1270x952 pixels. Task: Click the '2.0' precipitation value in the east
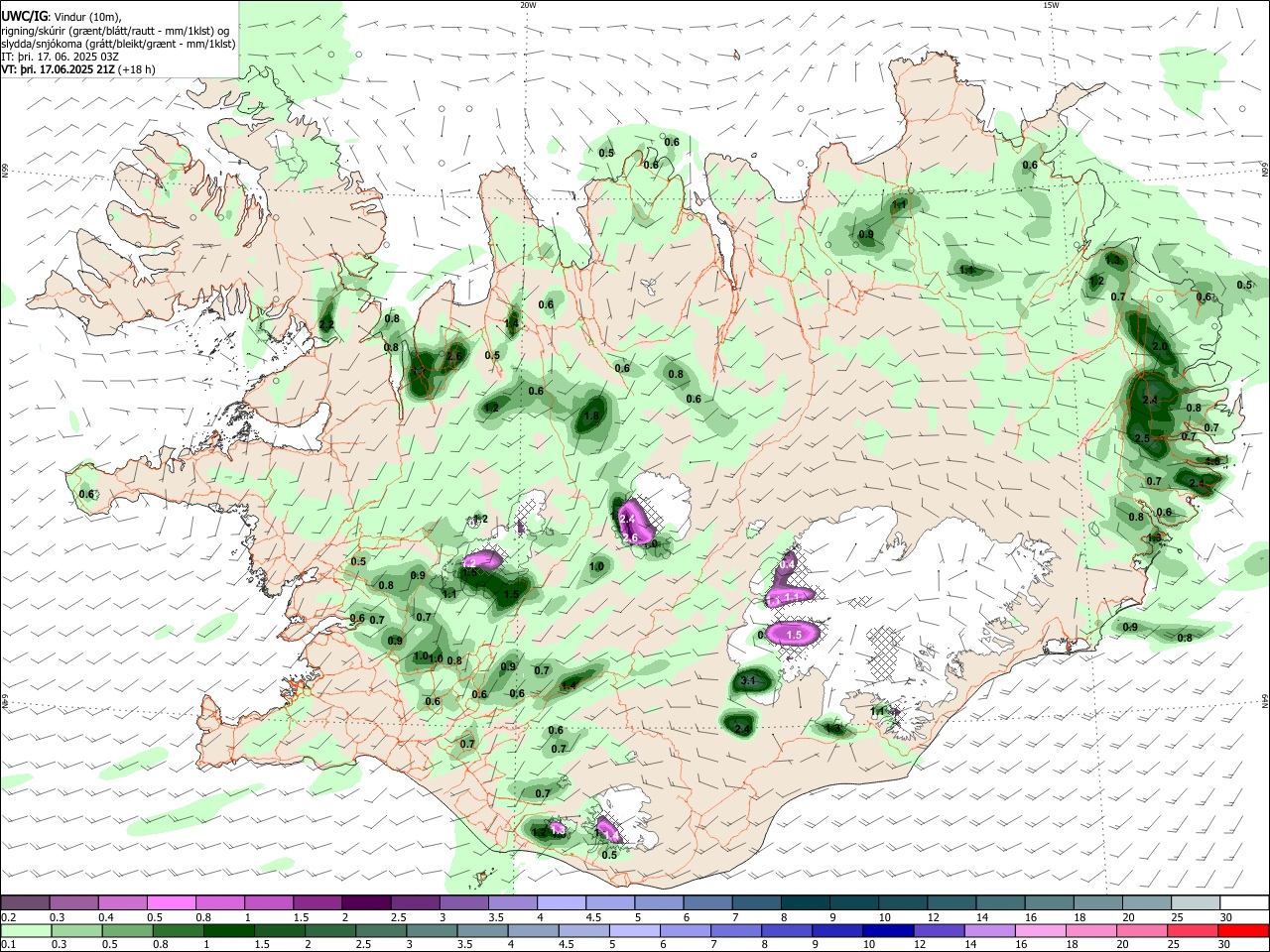tap(1160, 346)
